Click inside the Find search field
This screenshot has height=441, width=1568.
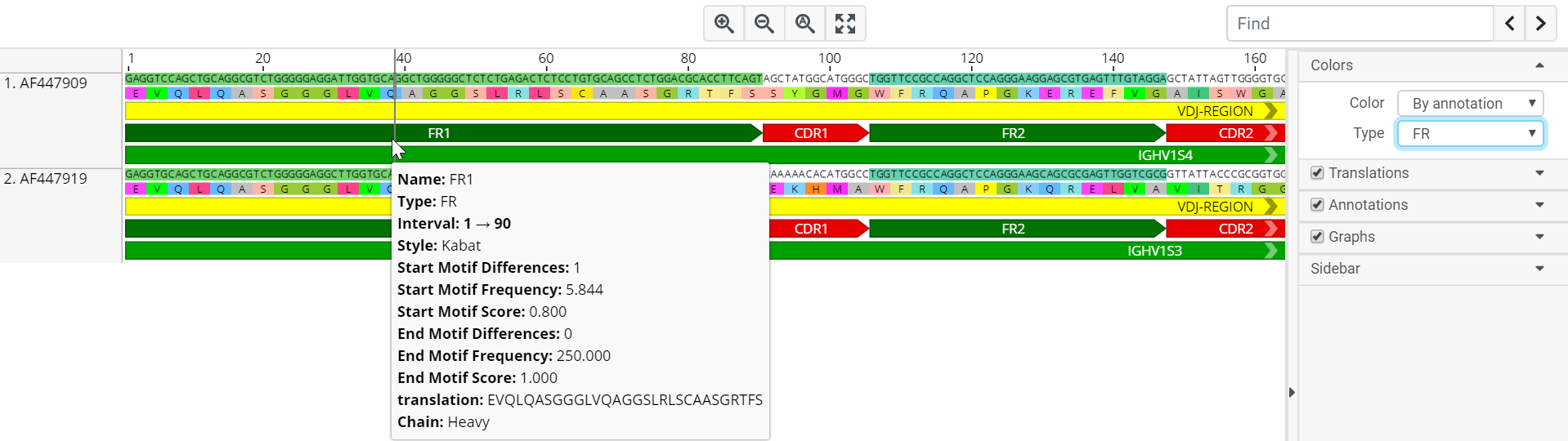(1360, 24)
